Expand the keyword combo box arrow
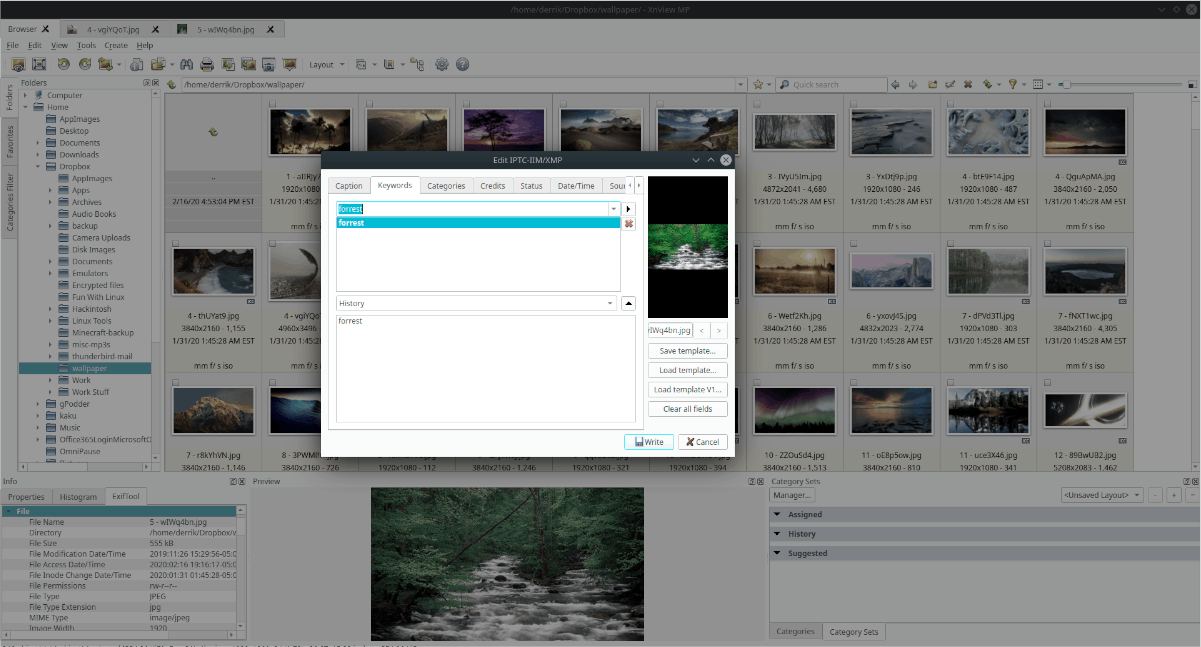The width and height of the screenshot is (1201, 647). coord(612,209)
